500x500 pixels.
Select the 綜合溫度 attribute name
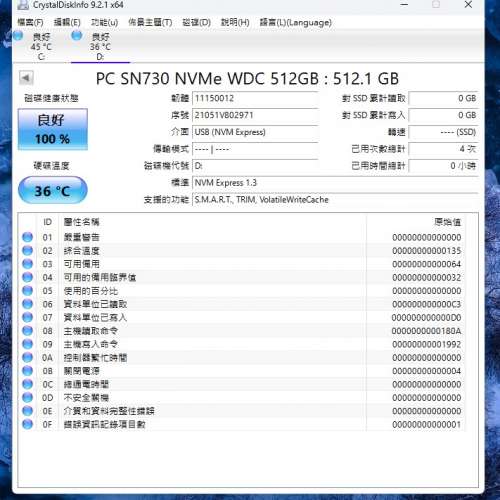[x=82, y=251]
